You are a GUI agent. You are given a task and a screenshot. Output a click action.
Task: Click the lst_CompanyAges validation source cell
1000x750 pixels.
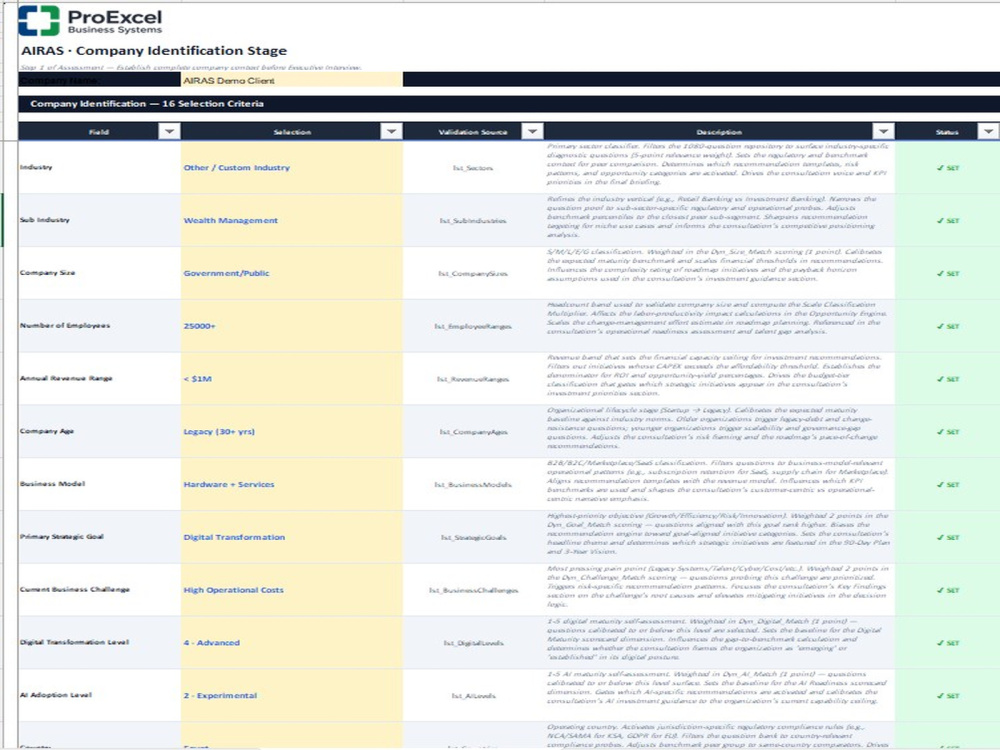[473, 432]
